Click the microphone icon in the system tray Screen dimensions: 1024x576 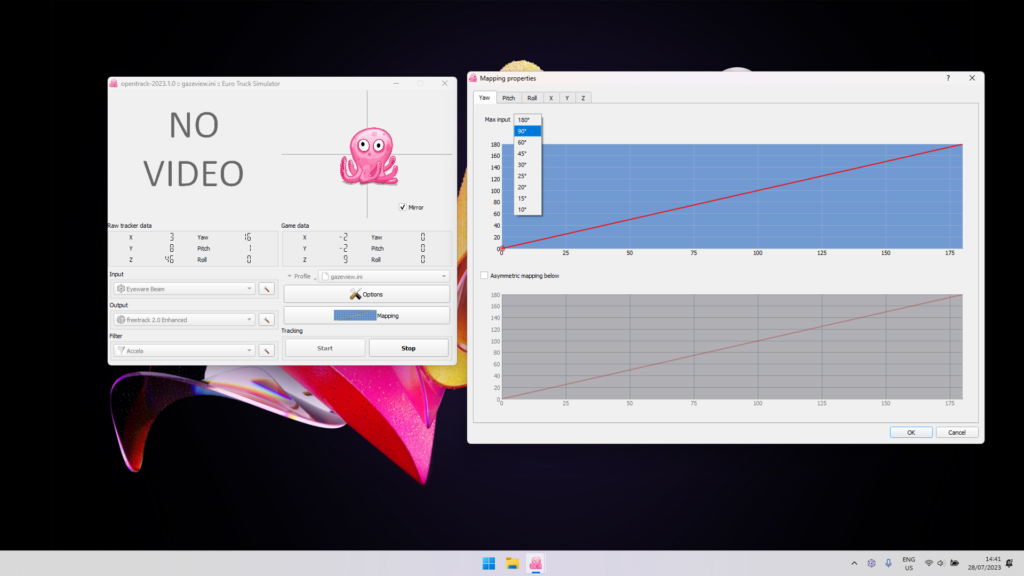888,563
